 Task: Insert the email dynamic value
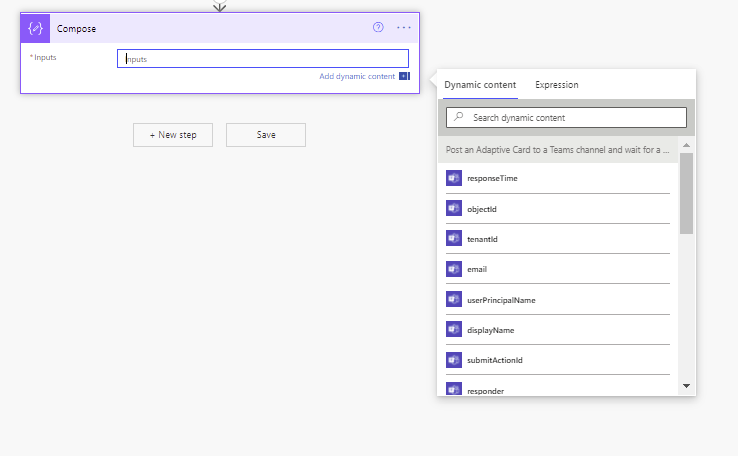click(x=558, y=269)
